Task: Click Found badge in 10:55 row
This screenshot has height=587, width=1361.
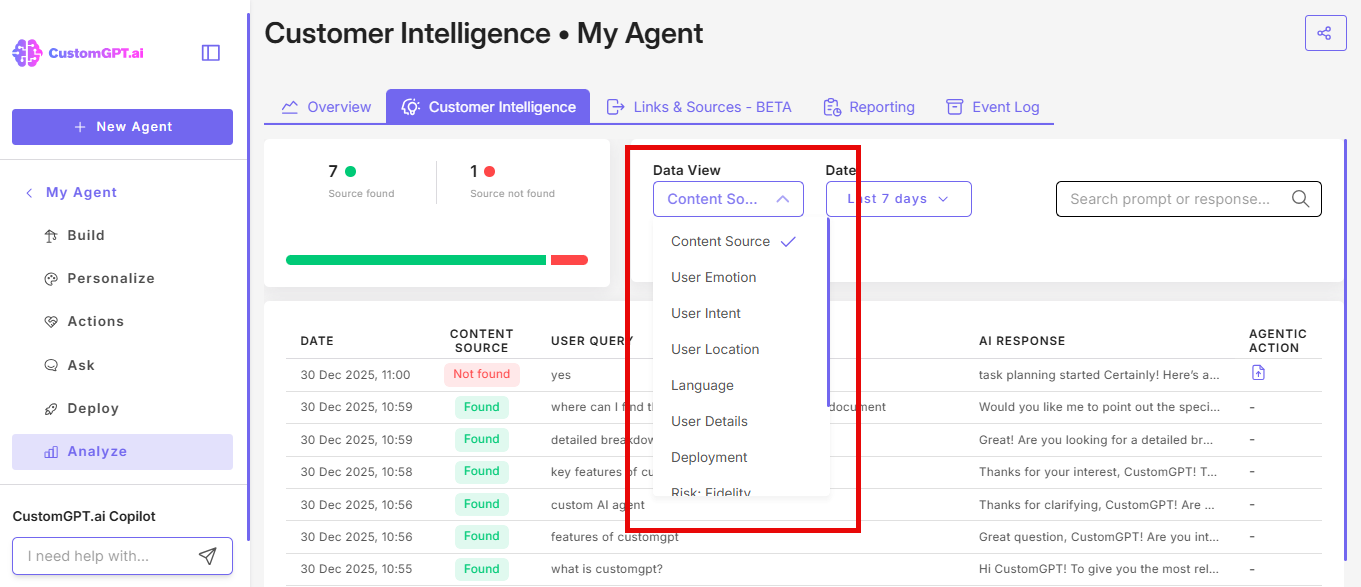Action: pos(482,569)
